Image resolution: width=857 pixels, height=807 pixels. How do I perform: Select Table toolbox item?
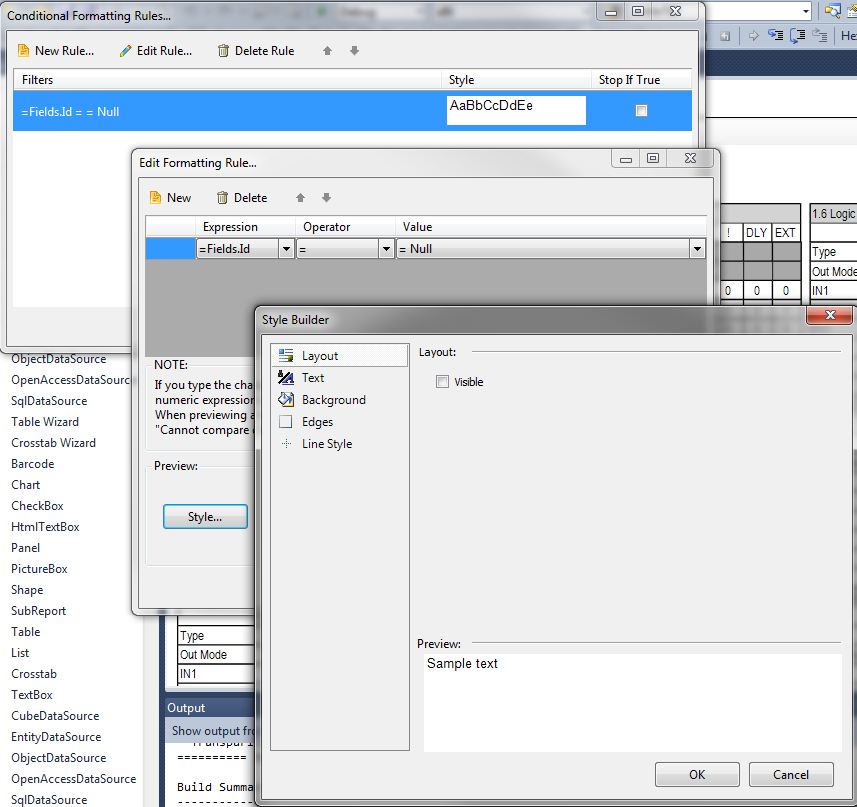tap(26, 632)
